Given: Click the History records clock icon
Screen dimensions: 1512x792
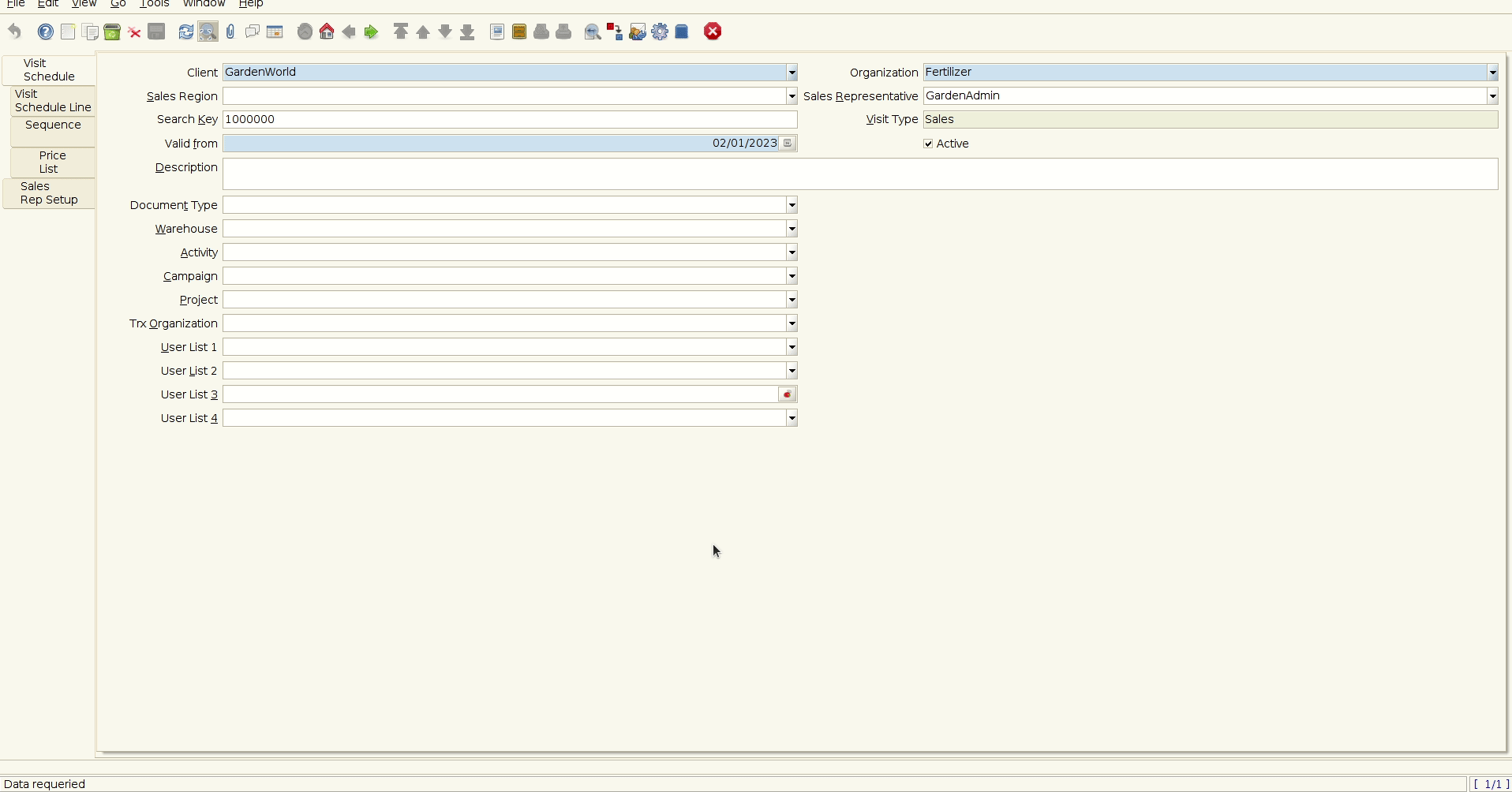Looking at the screenshot, I should (x=305, y=32).
